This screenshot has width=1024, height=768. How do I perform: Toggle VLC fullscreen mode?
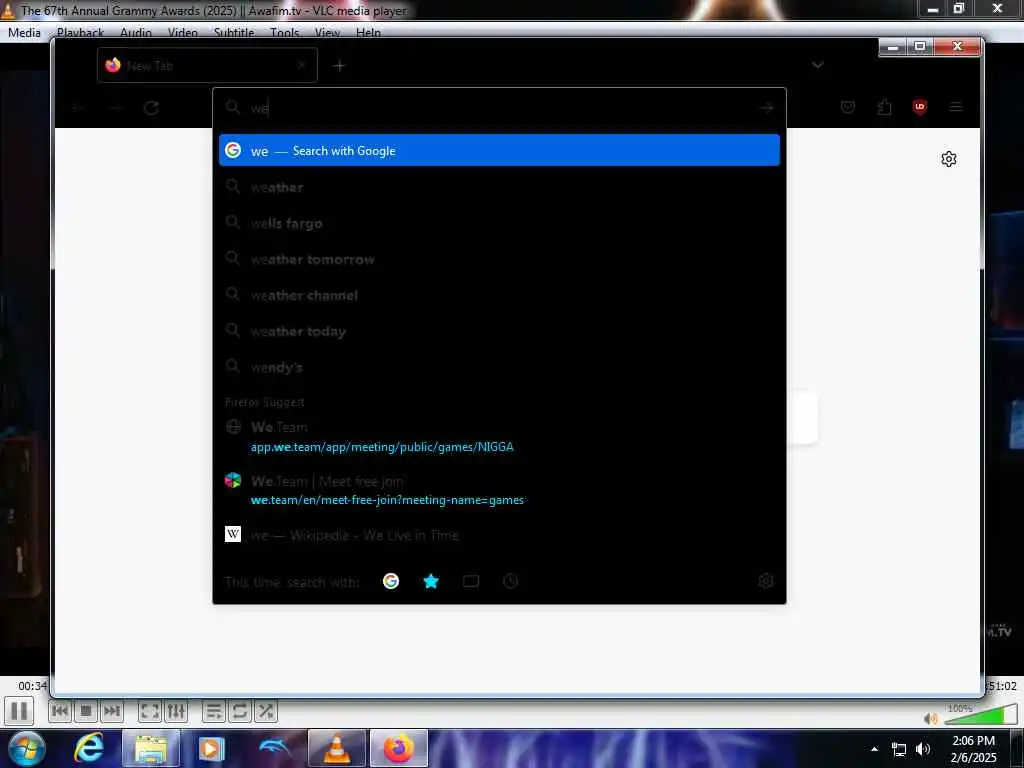pos(150,711)
